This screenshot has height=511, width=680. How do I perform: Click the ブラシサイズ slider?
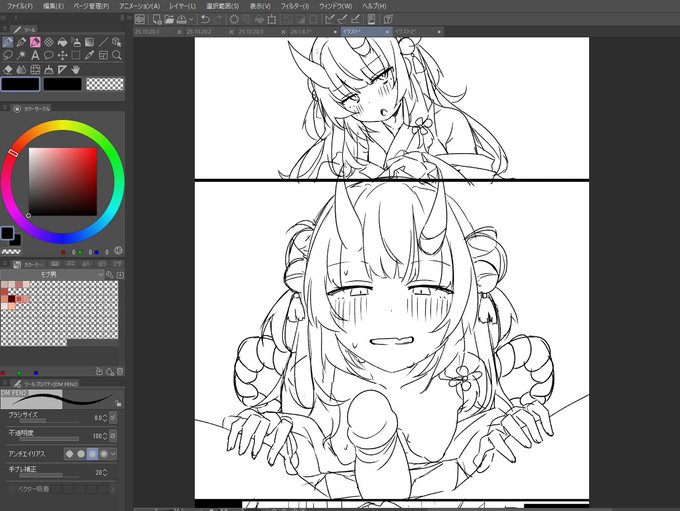point(49,420)
